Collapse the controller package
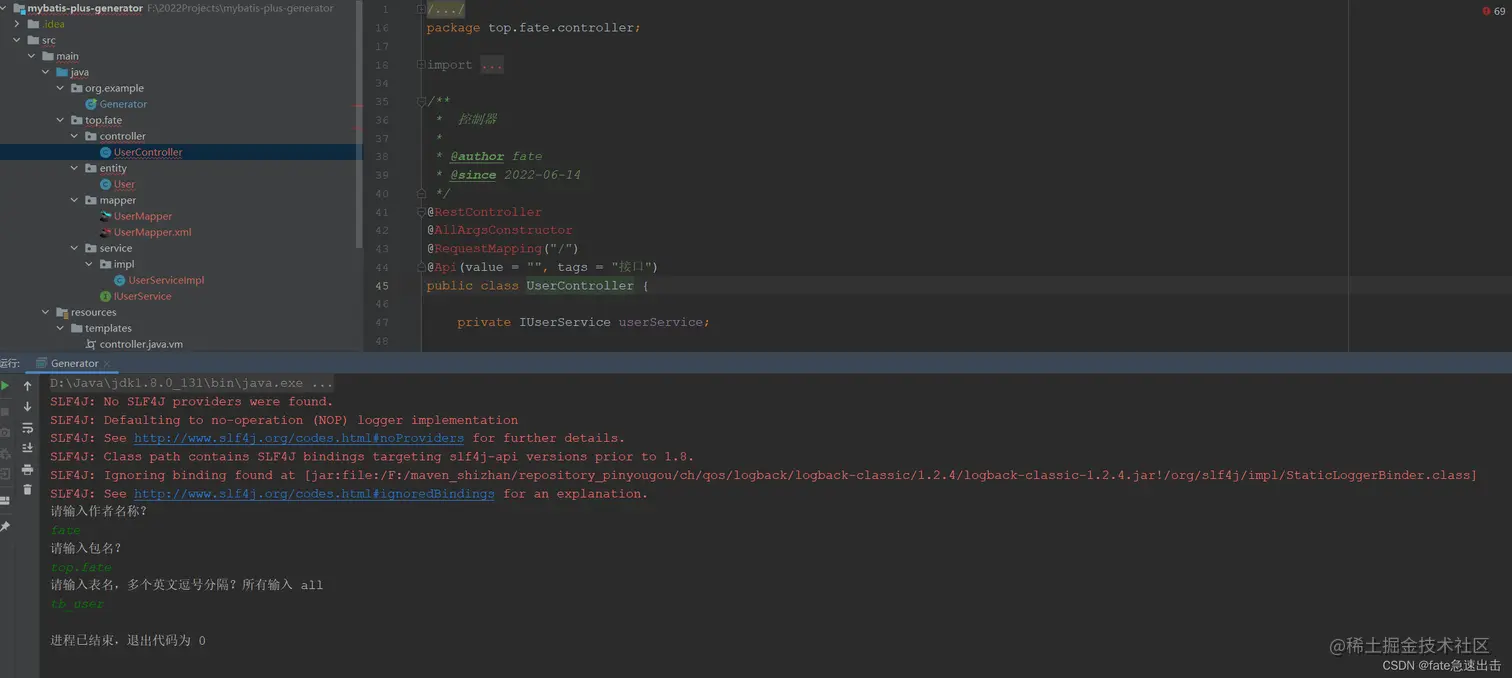 75,136
